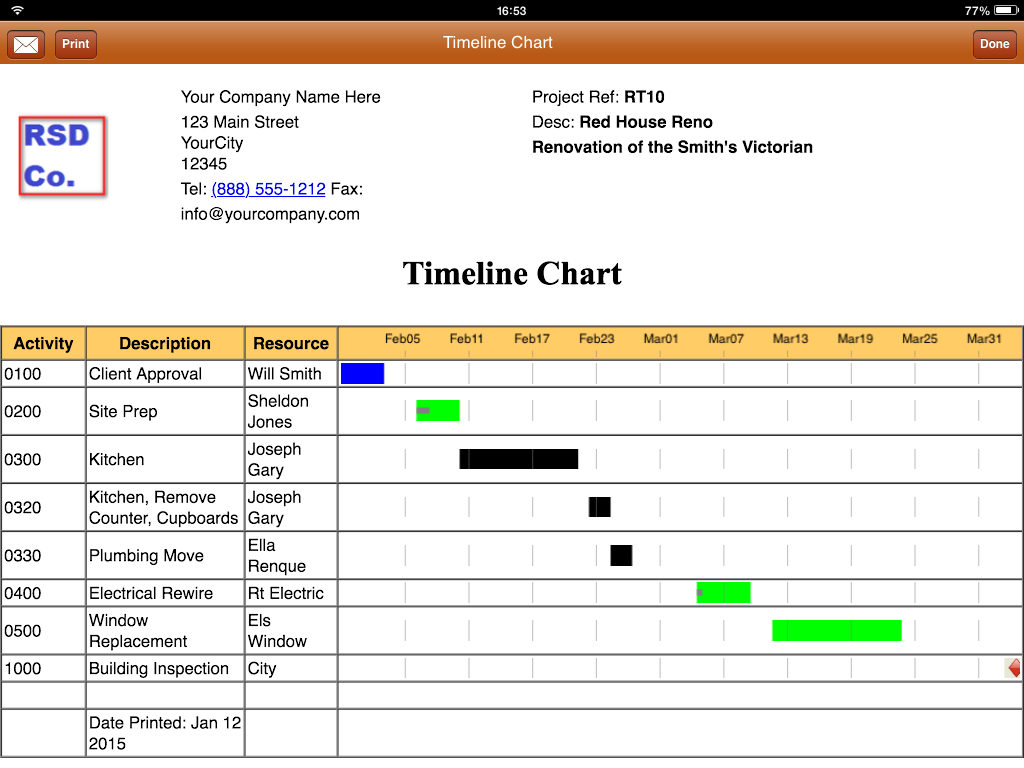The width and height of the screenshot is (1024, 768).
Task: Tap the RSD Co. company logo
Action: pyautogui.click(x=62, y=156)
